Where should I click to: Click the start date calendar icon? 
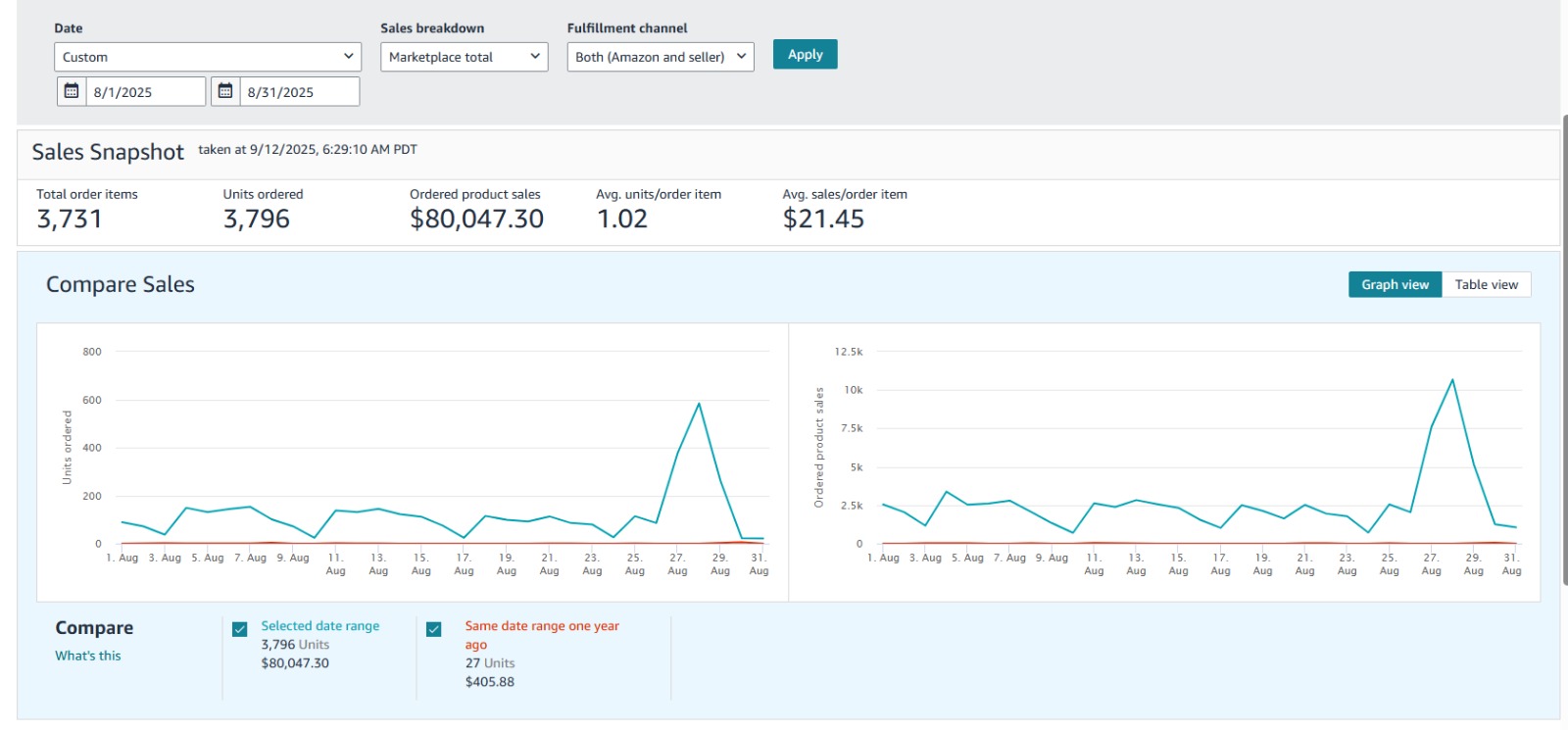click(72, 91)
